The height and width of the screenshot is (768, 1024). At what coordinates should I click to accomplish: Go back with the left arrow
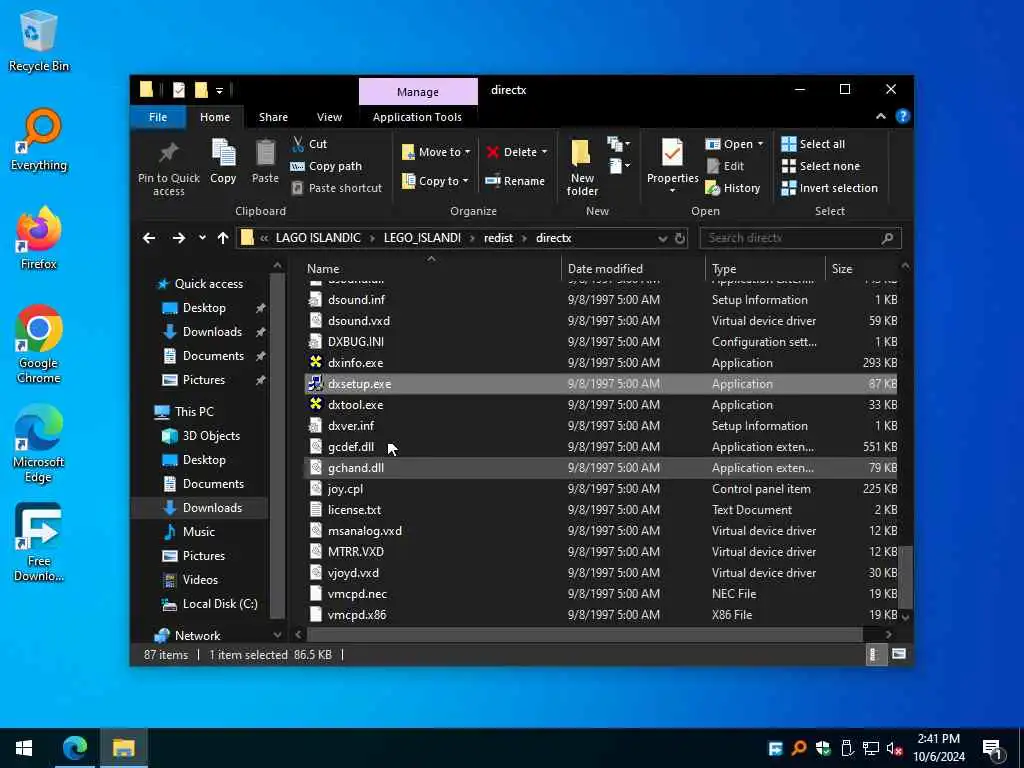(149, 238)
